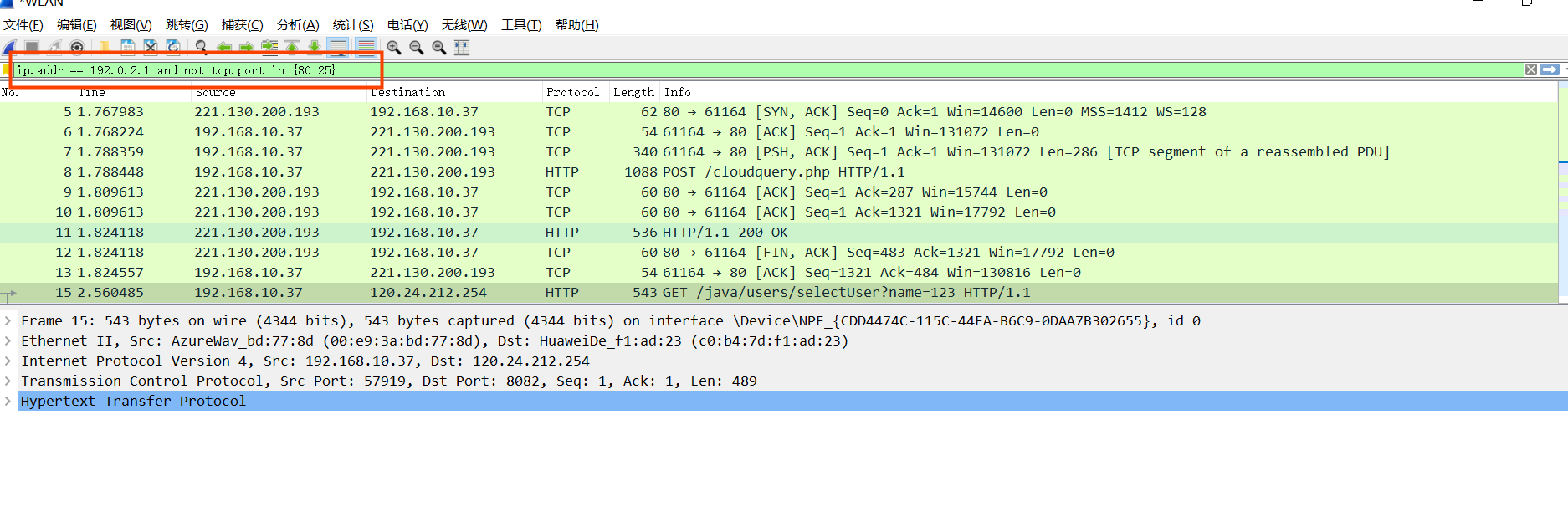
Task: Start capturing packets with the shark fin icon
Action: click(10, 47)
